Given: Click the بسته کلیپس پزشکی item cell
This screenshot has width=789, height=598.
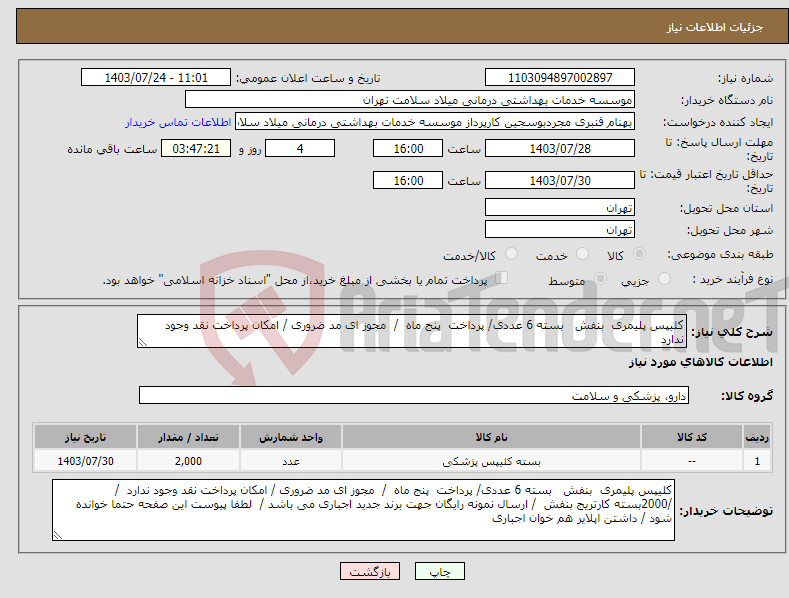Looking at the screenshot, I should tap(491, 461).
